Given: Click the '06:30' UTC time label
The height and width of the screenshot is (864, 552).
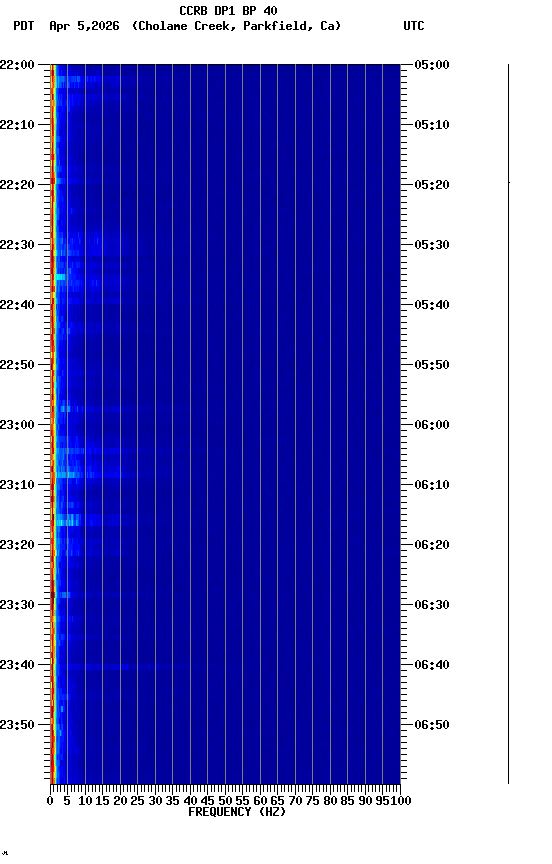Looking at the screenshot, I should (x=432, y=606).
